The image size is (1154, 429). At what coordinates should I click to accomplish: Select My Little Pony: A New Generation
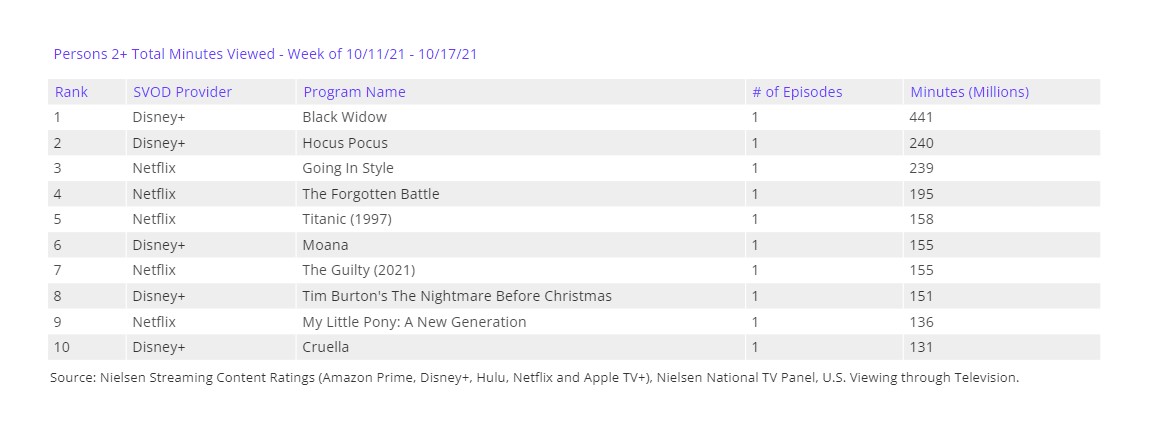pyautogui.click(x=414, y=322)
